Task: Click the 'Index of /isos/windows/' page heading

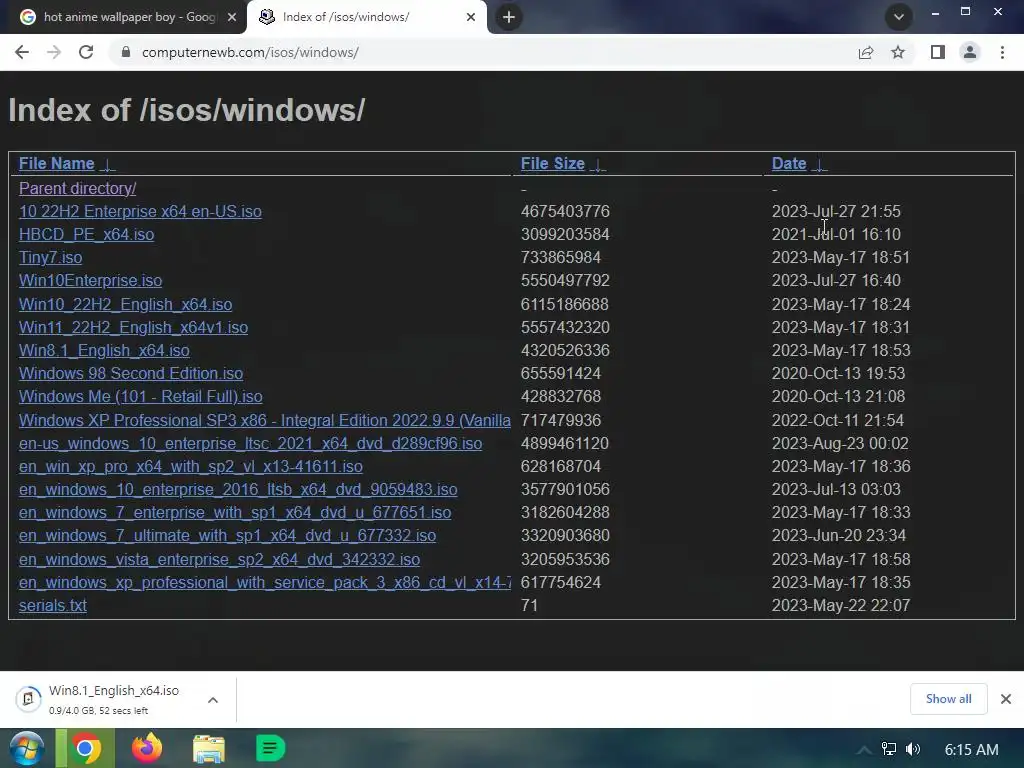Action: (x=187, y=110)
